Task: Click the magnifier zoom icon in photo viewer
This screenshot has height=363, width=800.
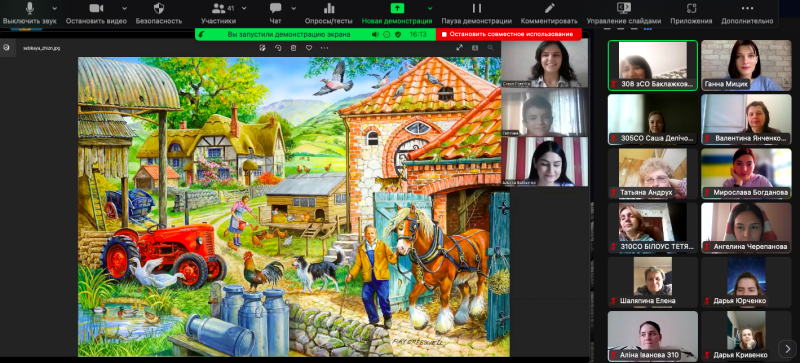Action: pos(490,47)
